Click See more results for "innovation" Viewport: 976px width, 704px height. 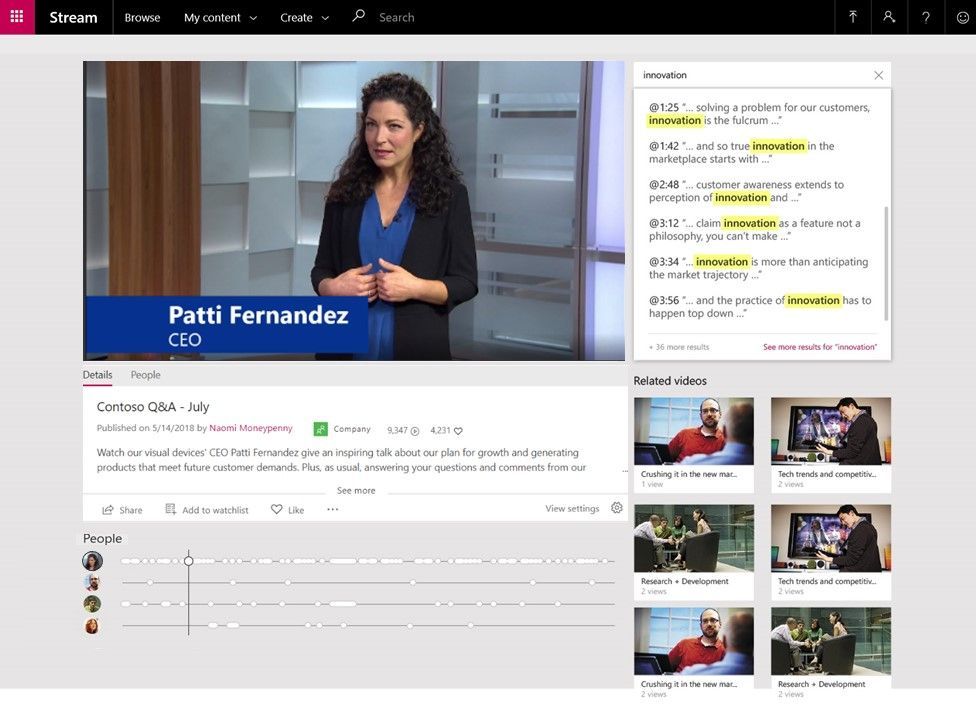click(x=820, y=347)
